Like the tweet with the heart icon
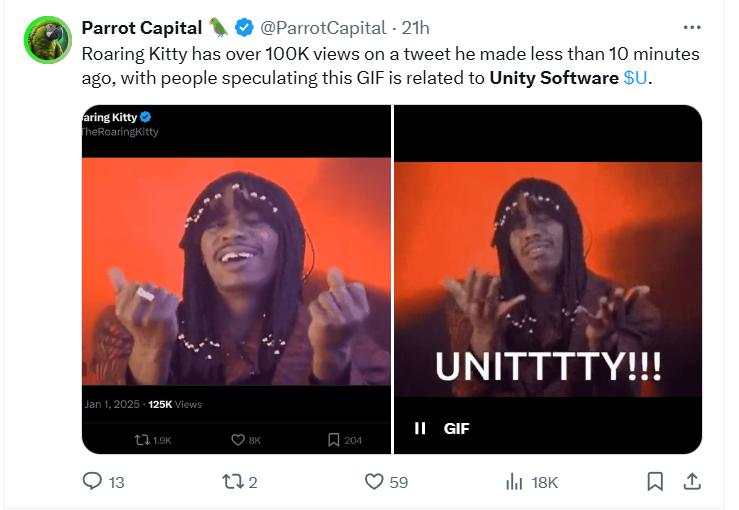Screen dimensions: 739x510 pyautogui.click(x=374, y=482)
